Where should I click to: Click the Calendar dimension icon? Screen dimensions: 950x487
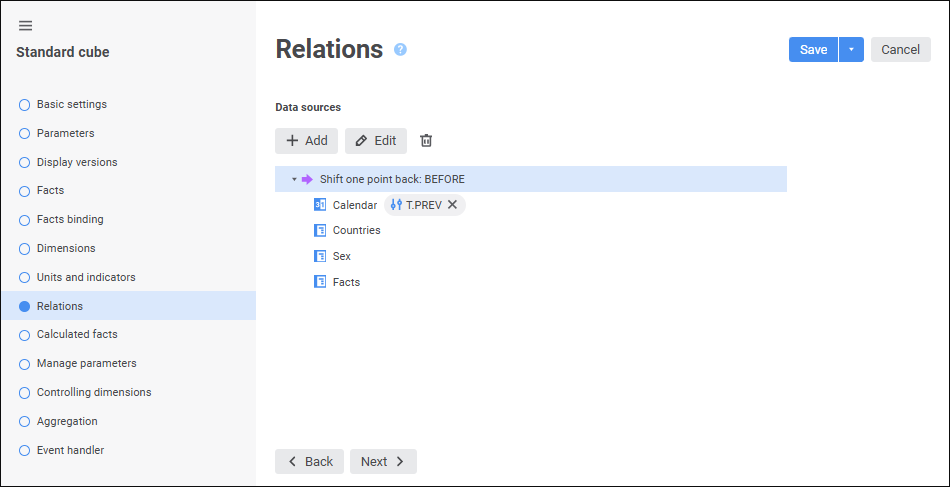click(320, 205)
